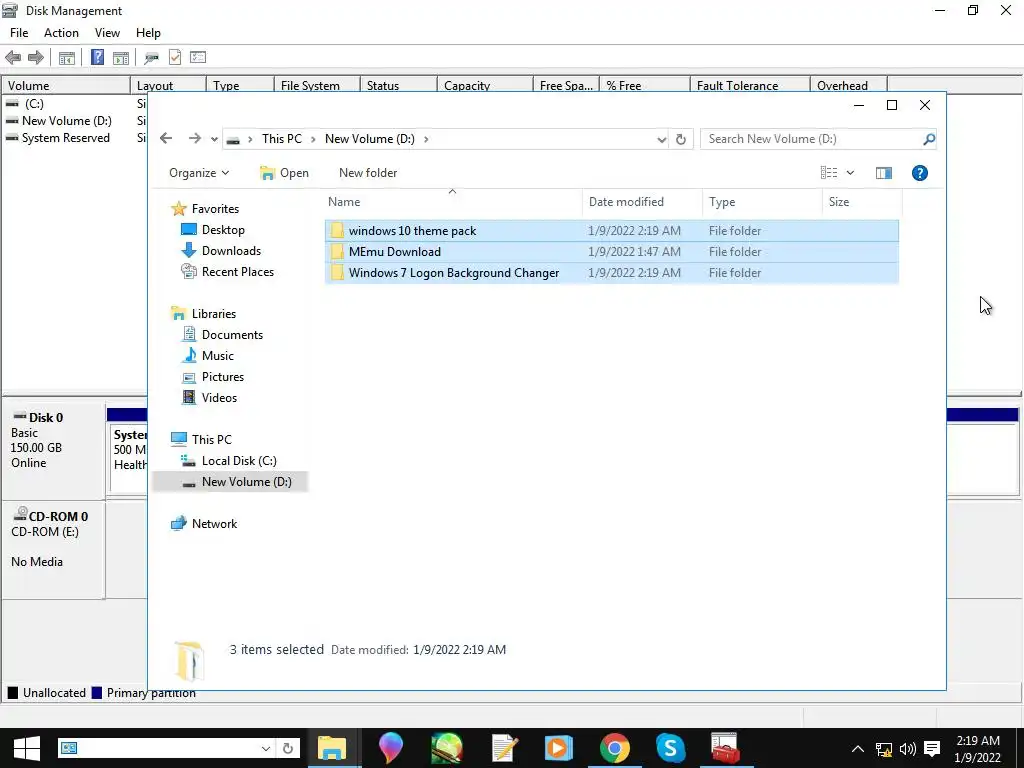Click the connect drive toolbar icon in Disk Management
Screen dimensions: 1024x768
152,57
